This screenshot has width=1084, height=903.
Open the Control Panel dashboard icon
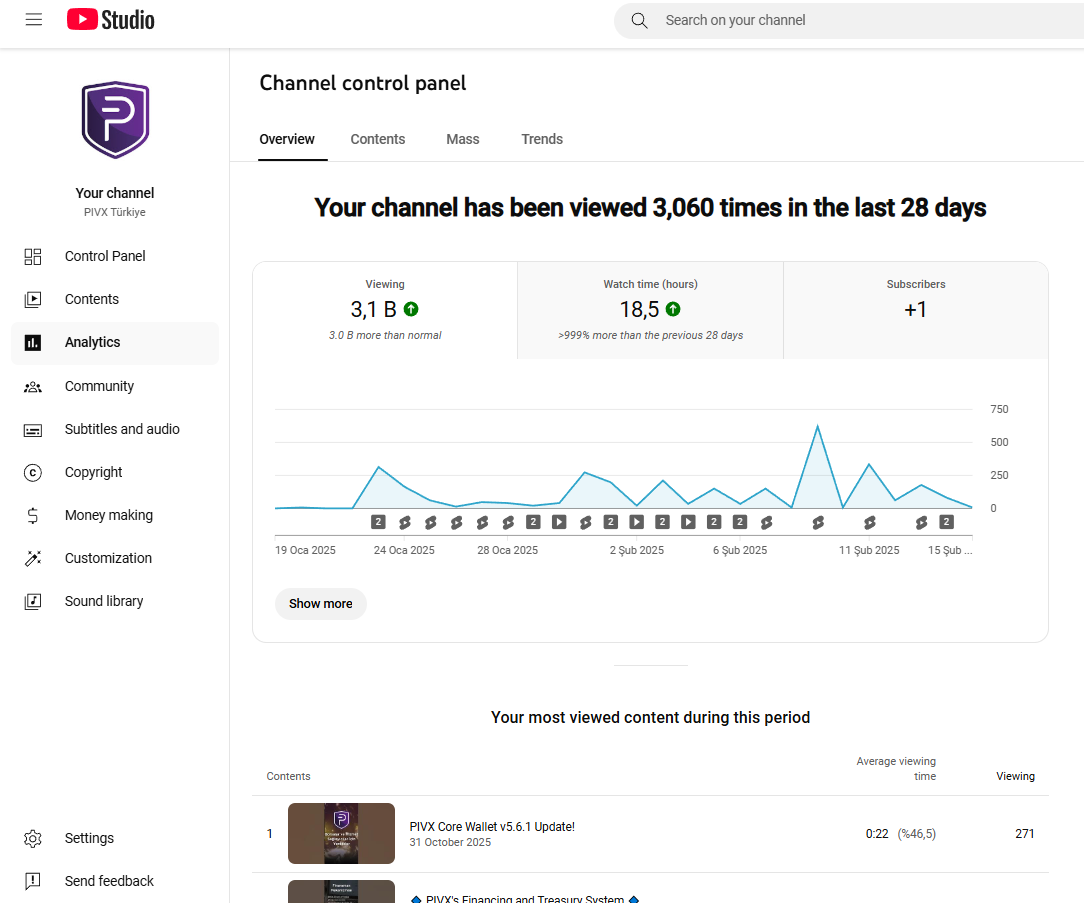32,257
